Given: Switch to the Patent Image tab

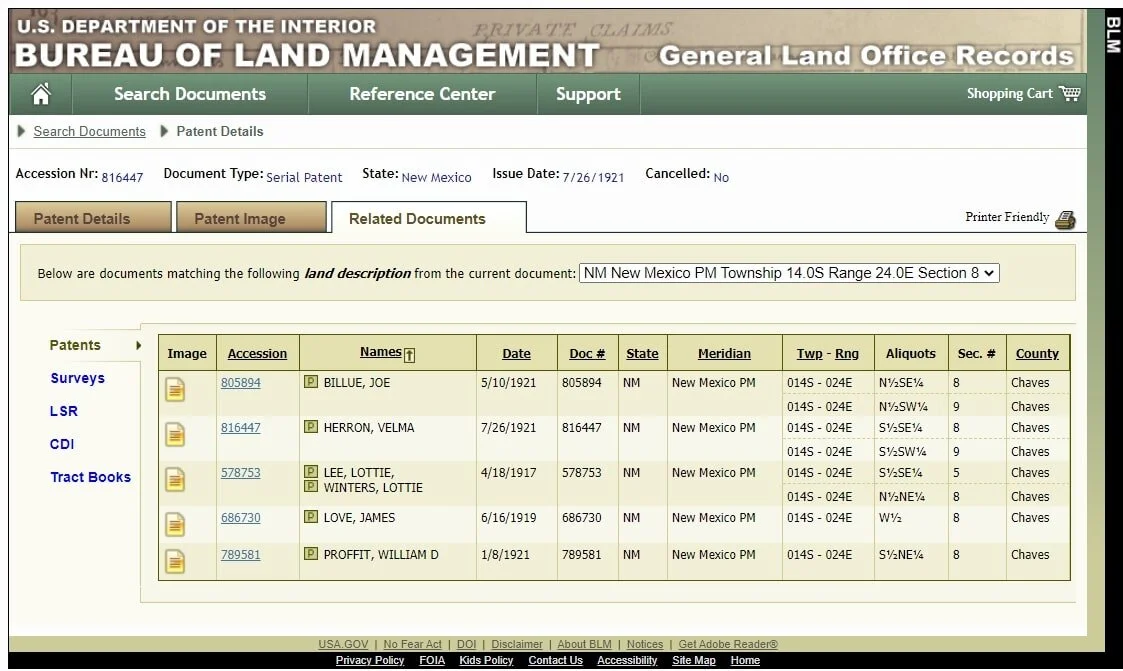Looking at the screenshot, I should pos(251,217).
